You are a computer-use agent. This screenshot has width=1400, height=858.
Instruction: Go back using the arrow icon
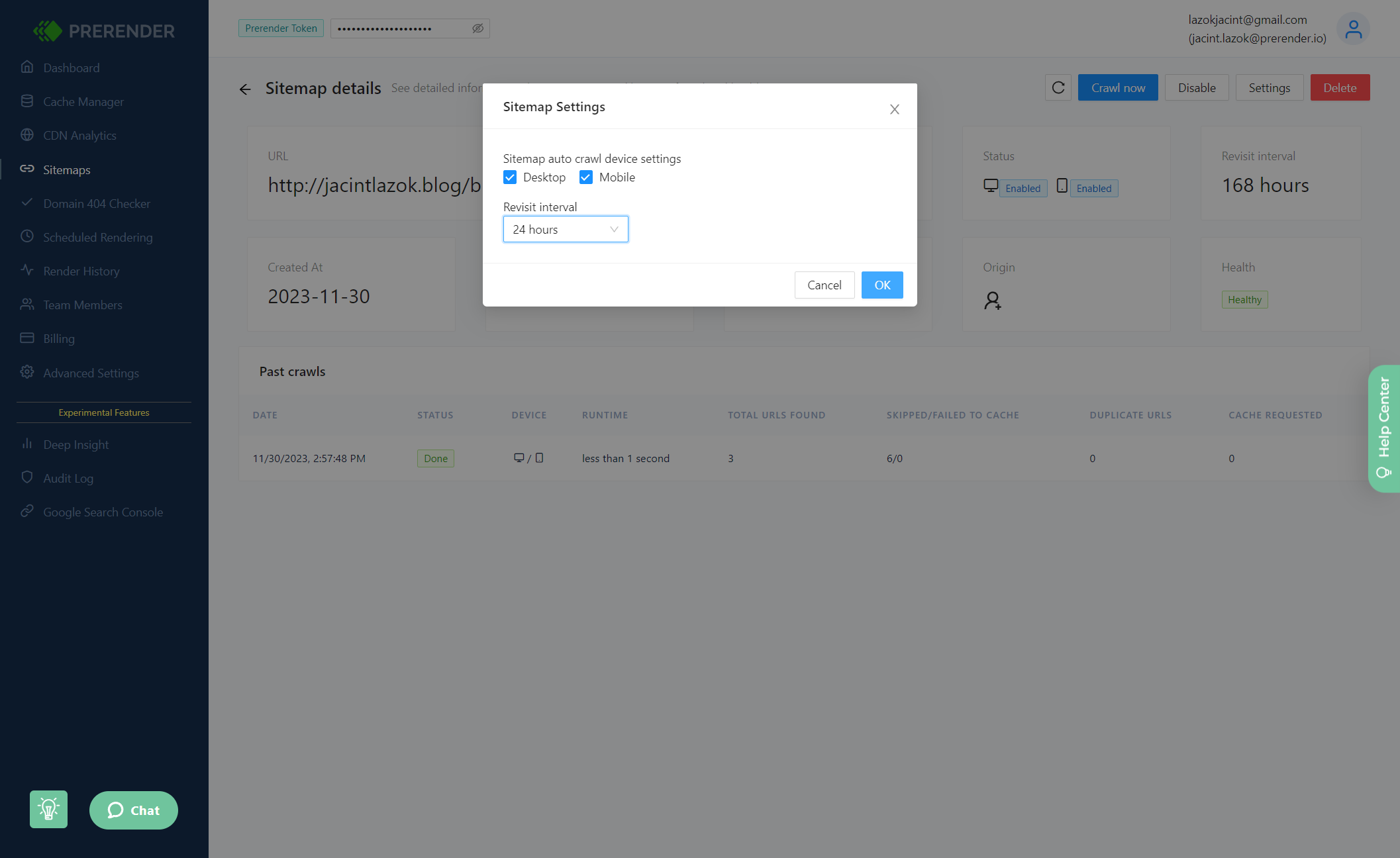[x=245, y=89]
